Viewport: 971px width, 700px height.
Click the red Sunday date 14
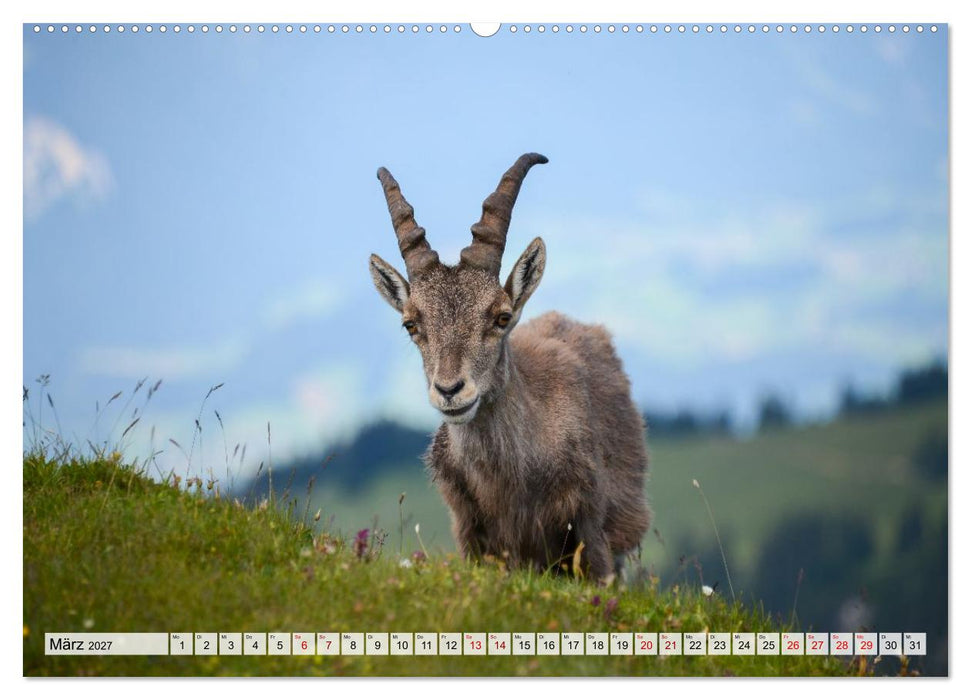(499, 644)
